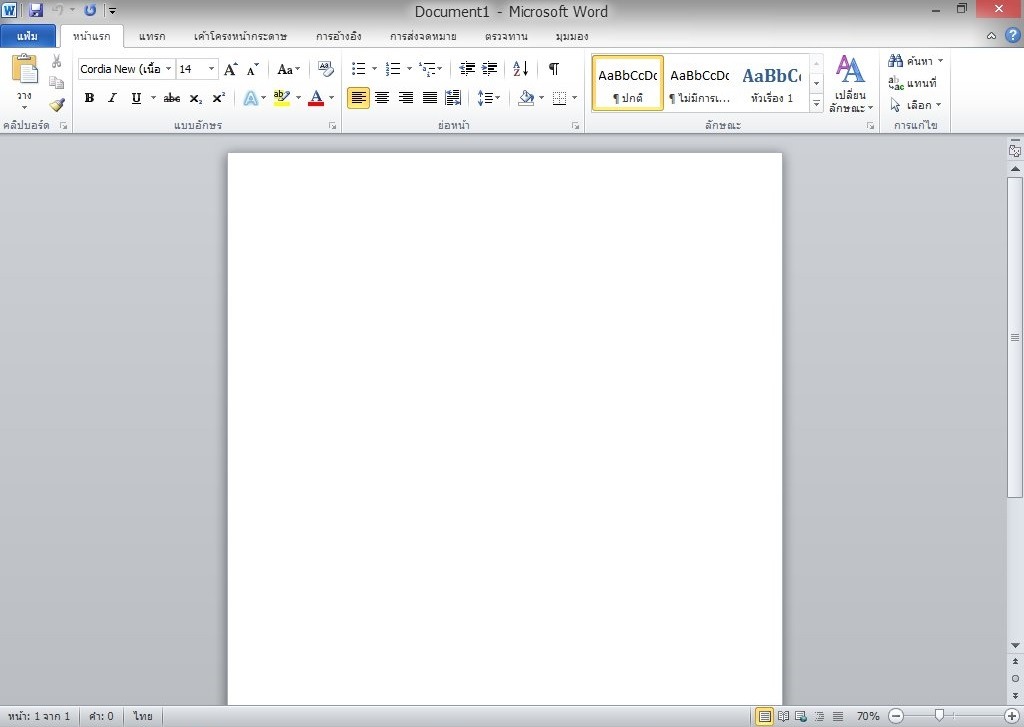Open the Change Case Aa dropdown
The image size is (1024, 727).
pos(289,69)
